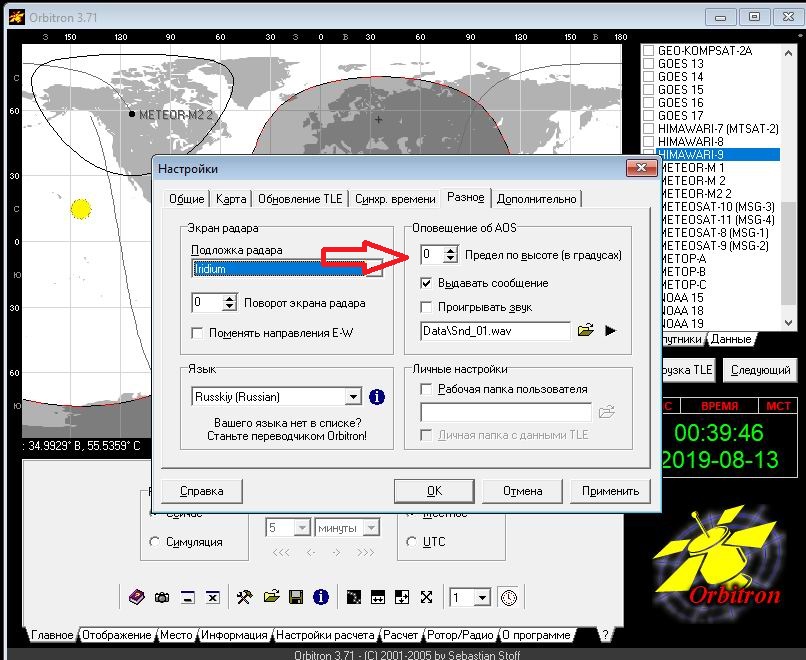
Task: Toggle the GEO-KOMPSAT-2A checkbox
Action: click(649, 50)
